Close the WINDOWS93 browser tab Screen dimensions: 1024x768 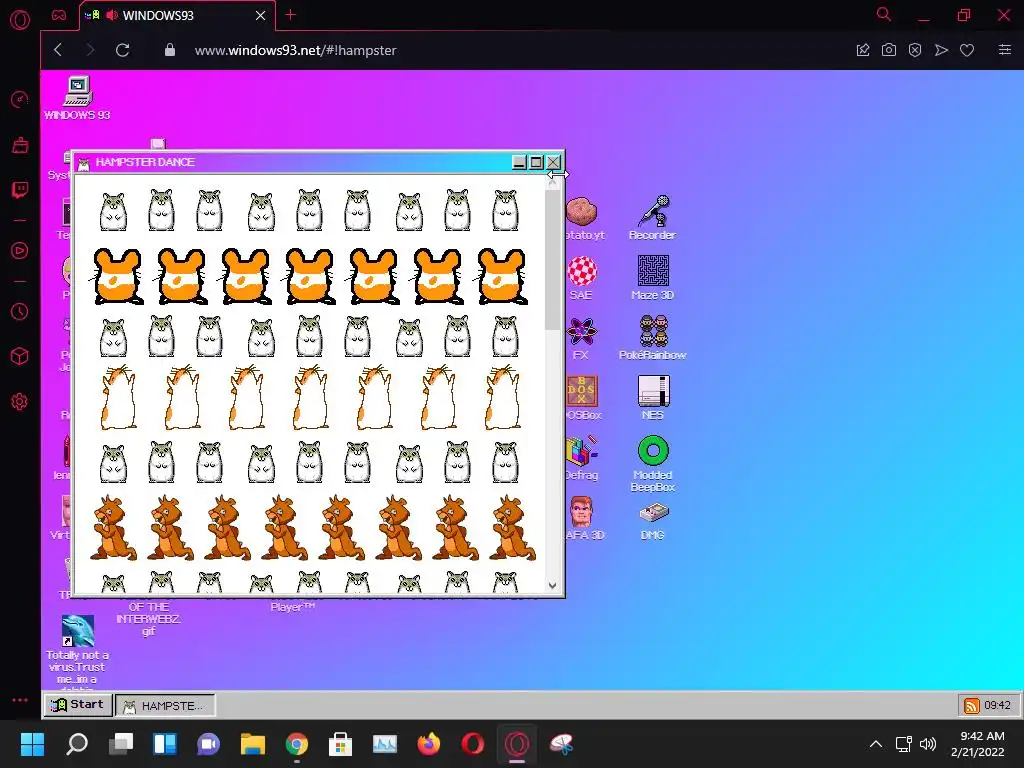[261, 16]
